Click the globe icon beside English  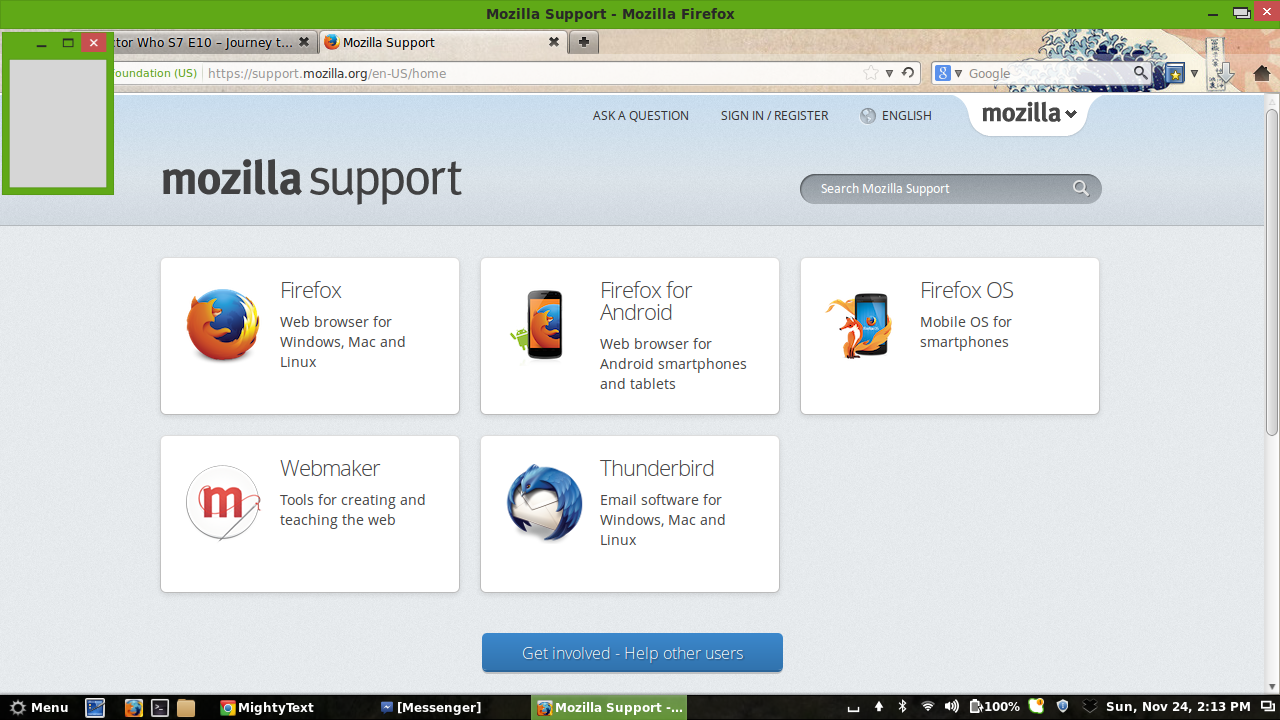(x=868, y=116)
